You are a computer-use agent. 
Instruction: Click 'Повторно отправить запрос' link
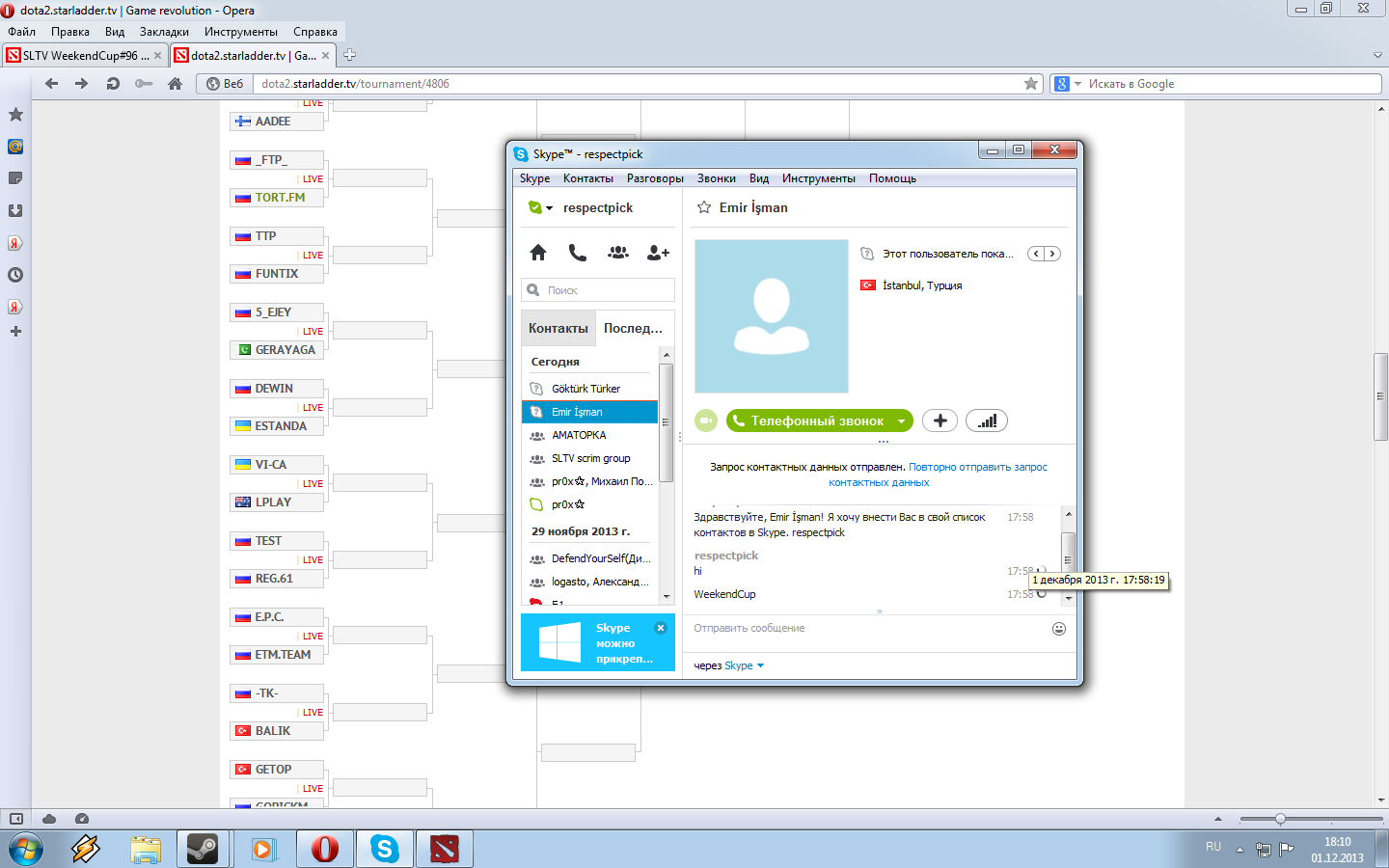(978, 467)
